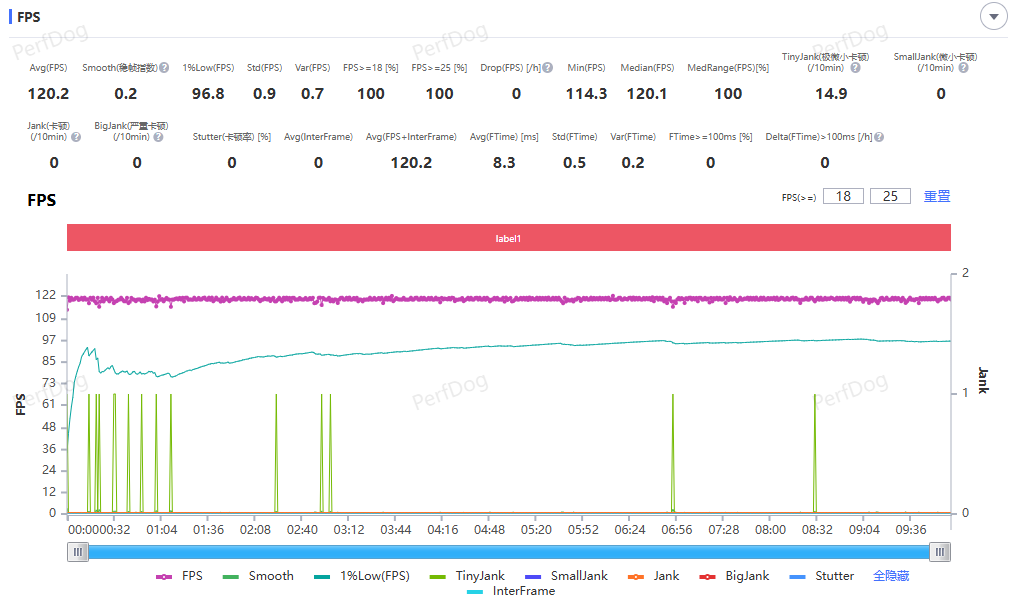
Task: Click BigJank help question mark icon
Action: (x=159, y=137)
